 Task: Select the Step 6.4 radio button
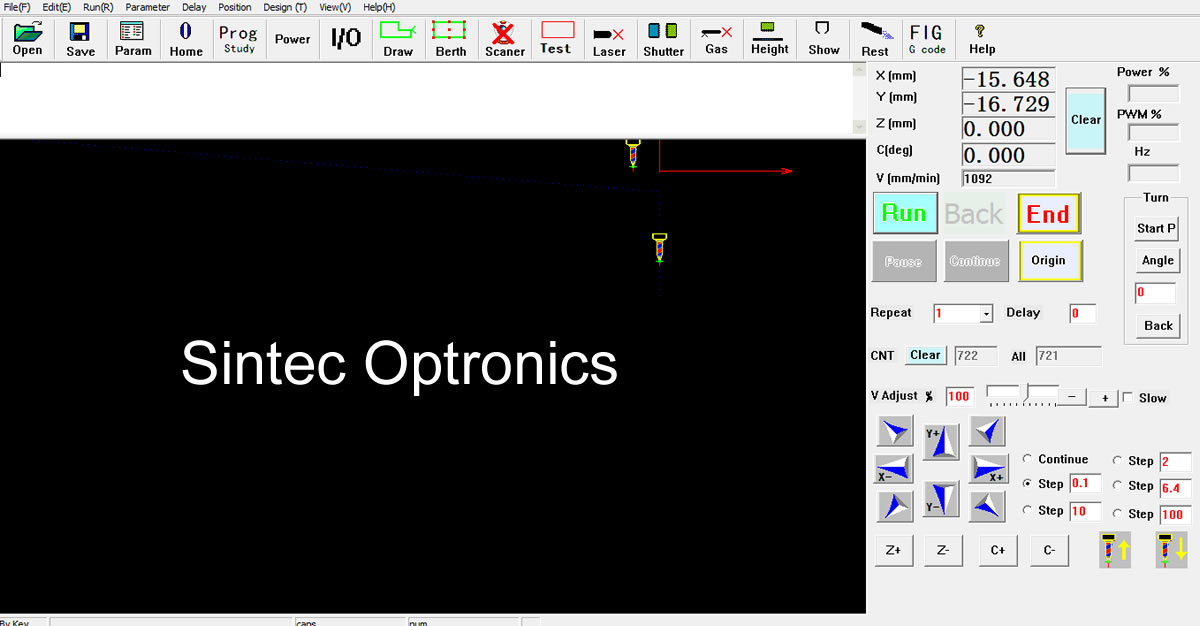(1117, 486)
